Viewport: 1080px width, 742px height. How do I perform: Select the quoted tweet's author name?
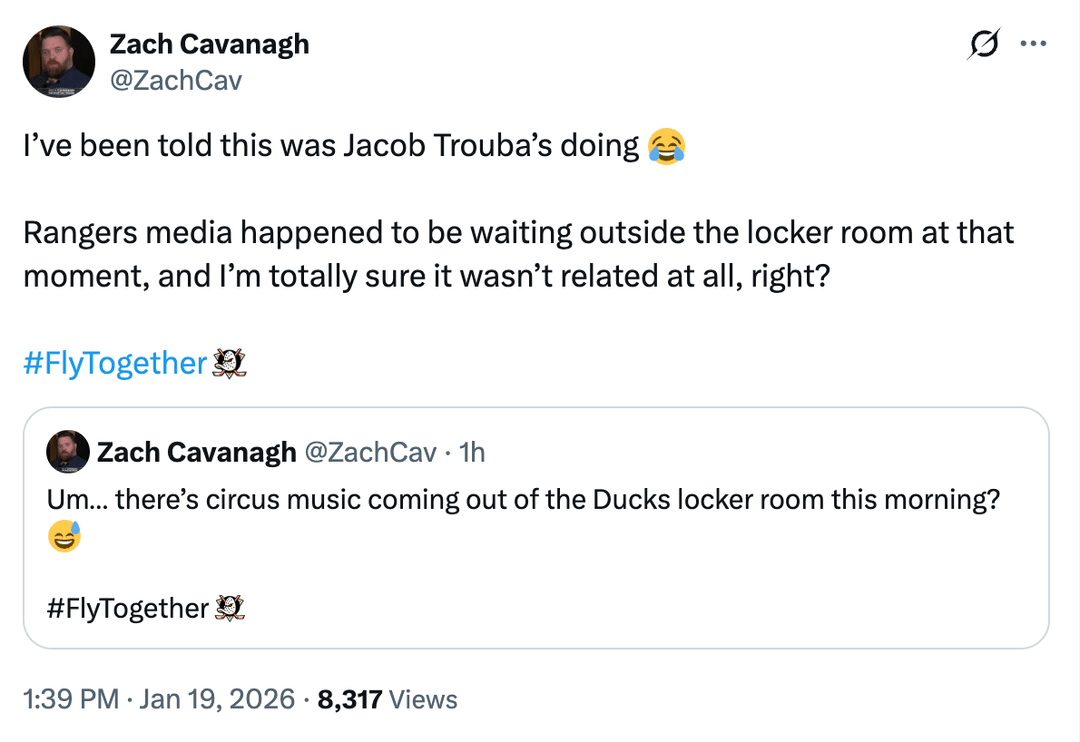[x=194, y=451]
